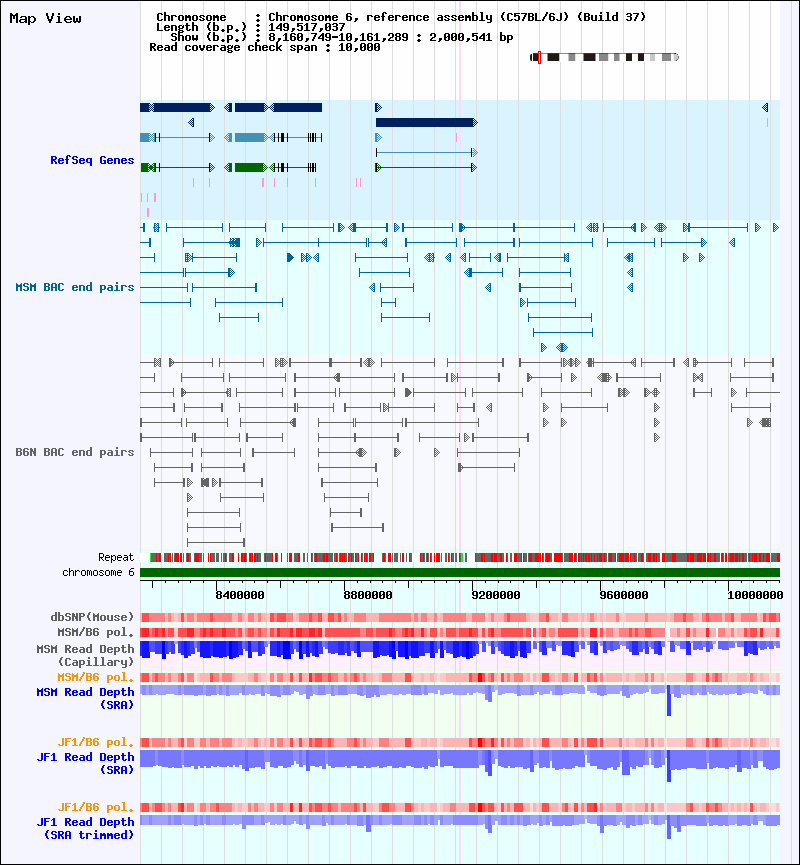Click the long dark blue gene bar in RefSeq
Viewport: 800px width, 865px height.
[x=425, y=122]
